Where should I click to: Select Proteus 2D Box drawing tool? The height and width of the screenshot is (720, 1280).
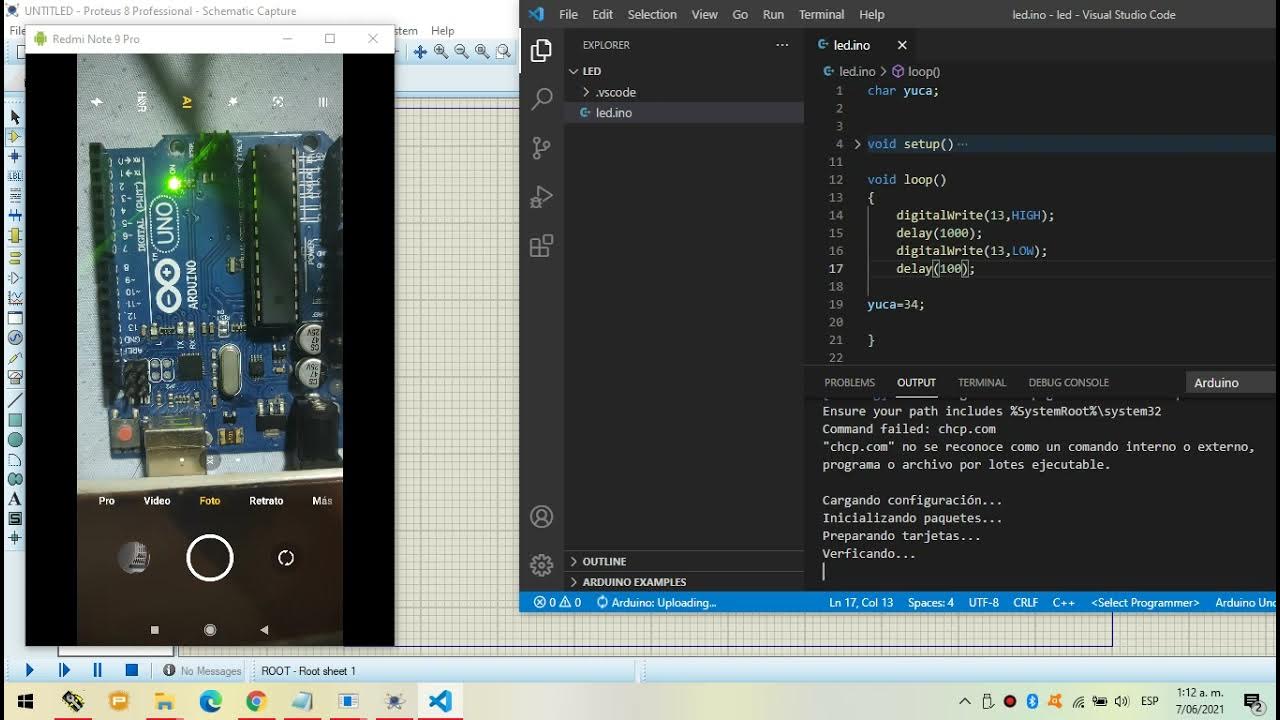[x=15, y=420]
